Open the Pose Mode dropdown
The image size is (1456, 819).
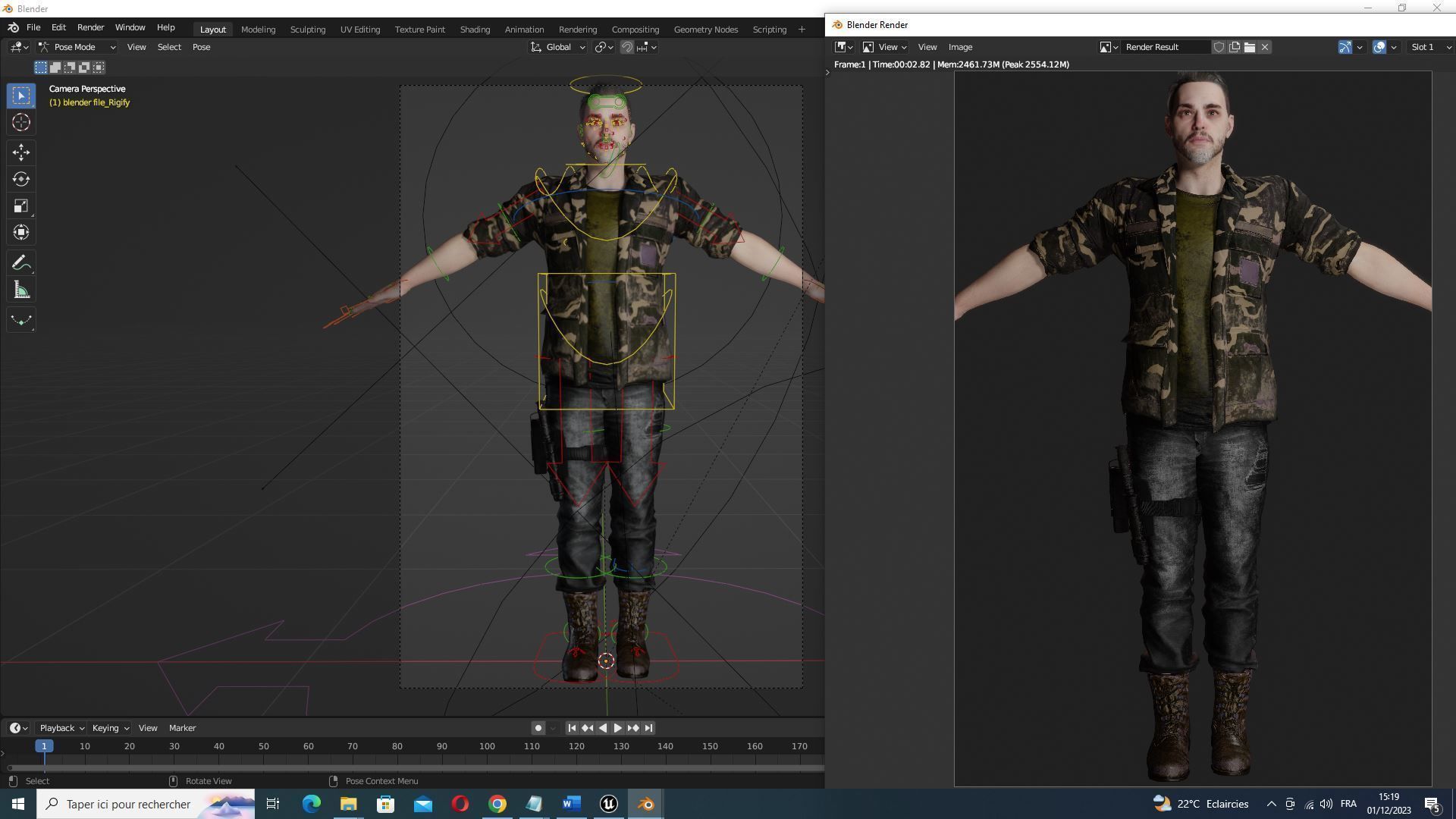[x=77, y=47]
